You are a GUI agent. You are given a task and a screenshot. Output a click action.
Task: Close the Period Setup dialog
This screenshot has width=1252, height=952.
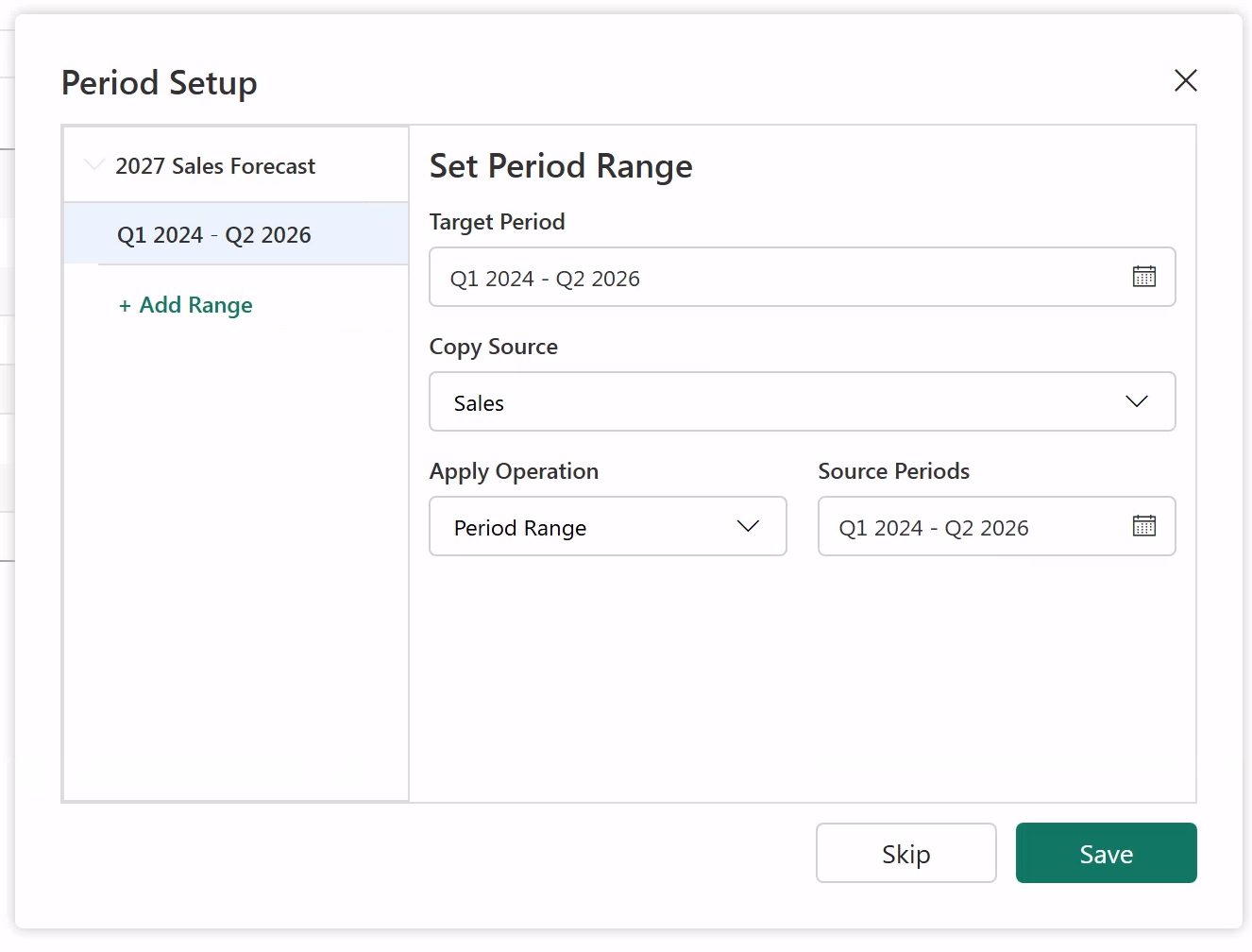[x=1185, y=80]
